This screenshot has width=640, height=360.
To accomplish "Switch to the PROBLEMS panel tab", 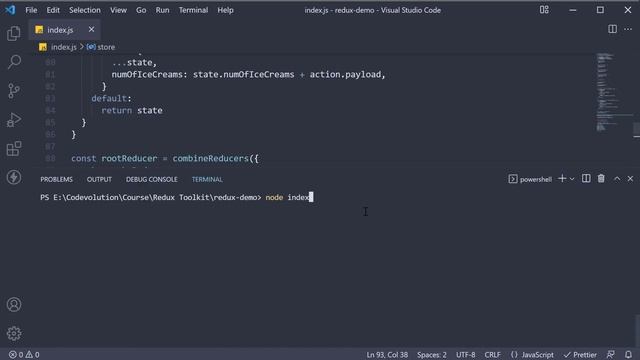I will (56, 179).
